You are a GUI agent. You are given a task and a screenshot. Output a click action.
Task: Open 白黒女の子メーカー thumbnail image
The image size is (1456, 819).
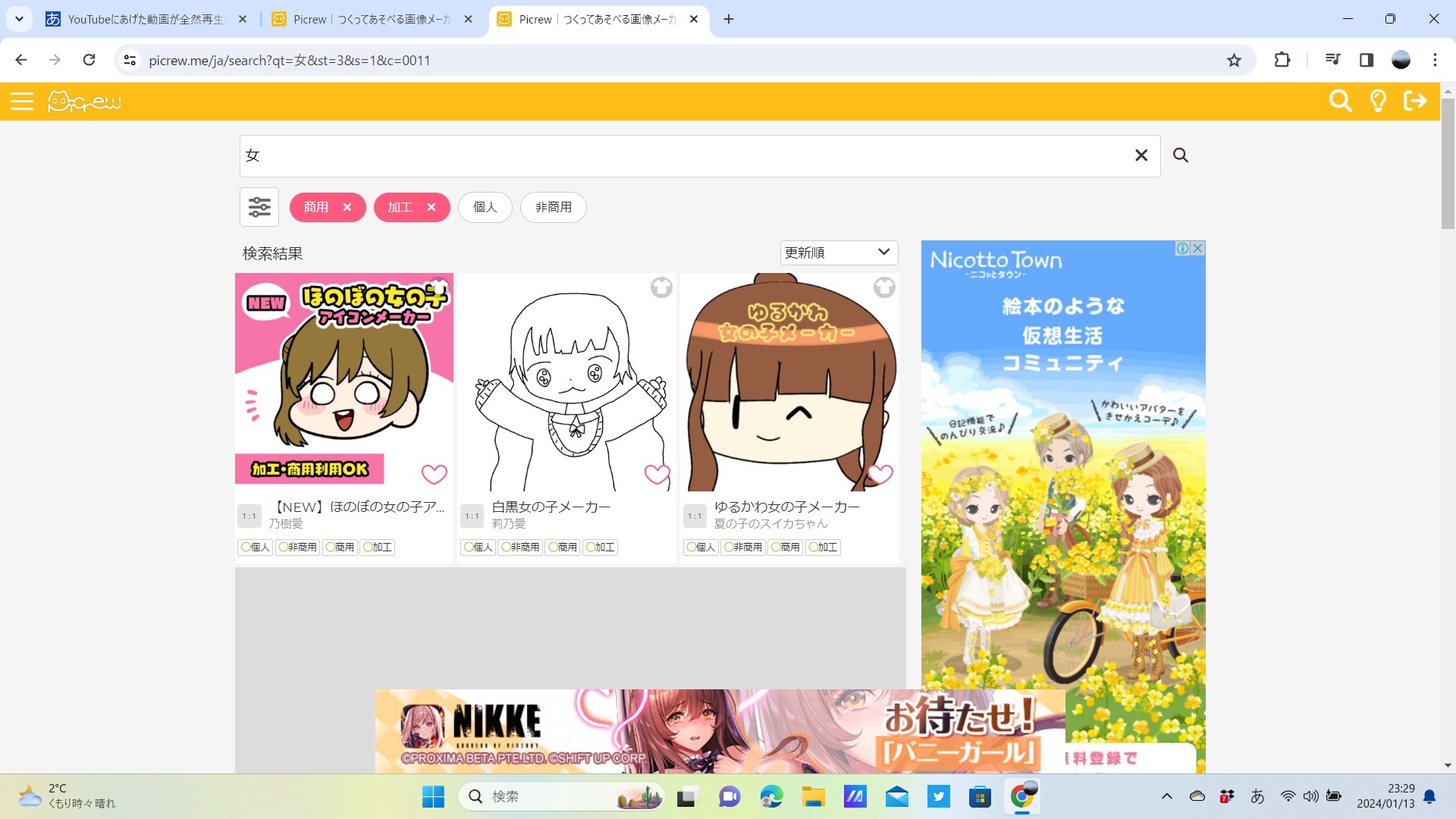click(x=567, y=381)
